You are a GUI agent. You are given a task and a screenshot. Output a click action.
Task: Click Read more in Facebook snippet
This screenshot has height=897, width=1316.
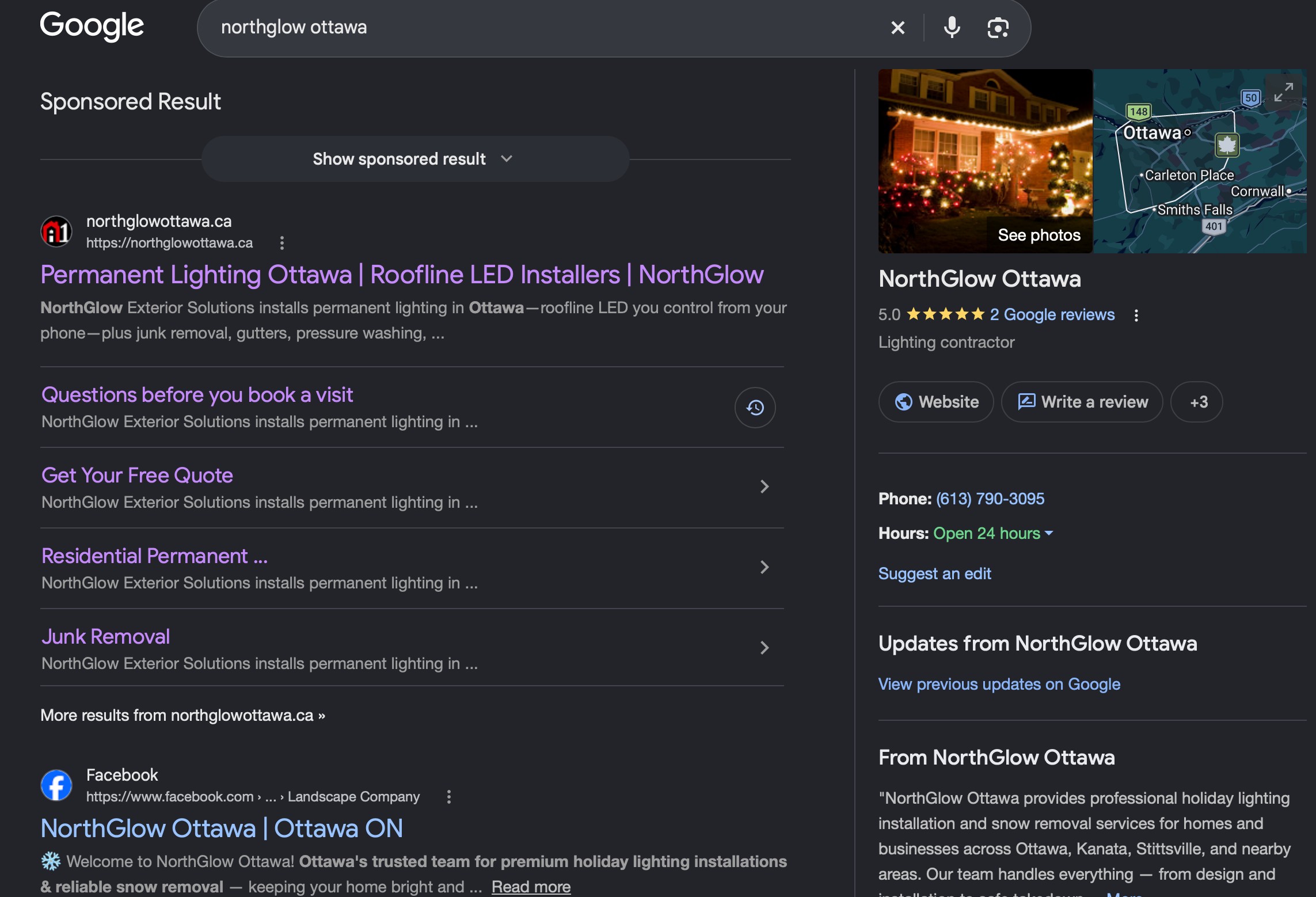point(531,887)
